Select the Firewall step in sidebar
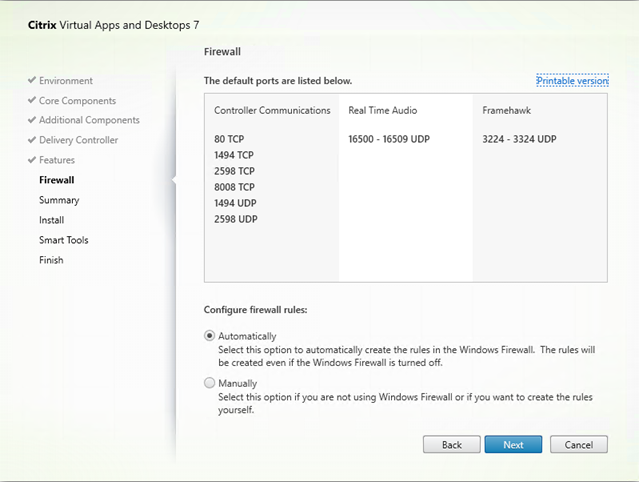 click(x=57, y=180)
